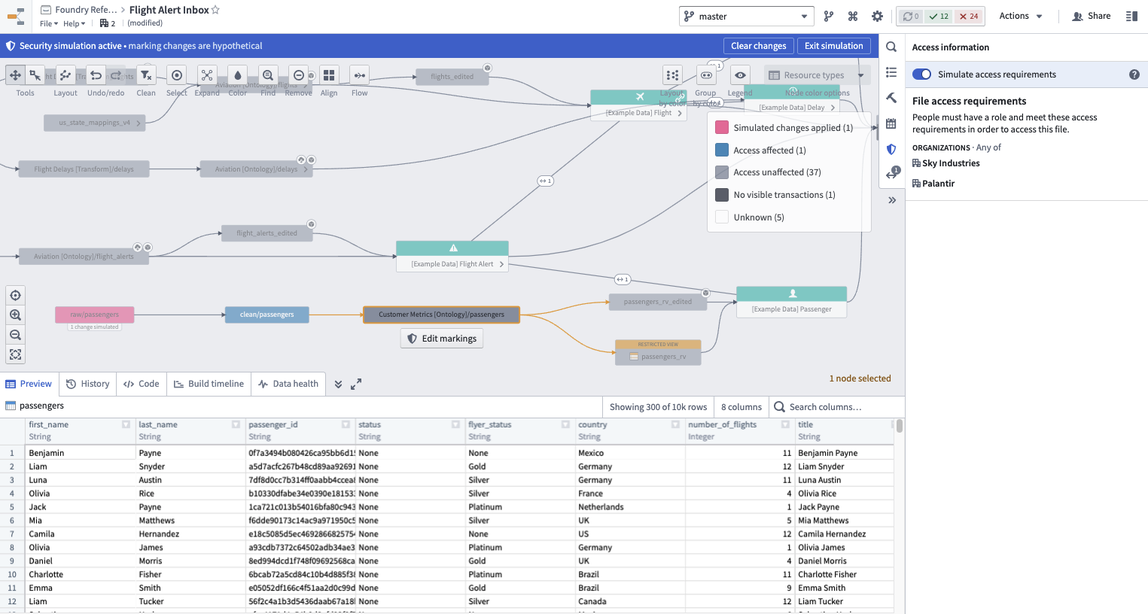
Task: Toggle the Legend eye button
Action: tap(740, 75)
